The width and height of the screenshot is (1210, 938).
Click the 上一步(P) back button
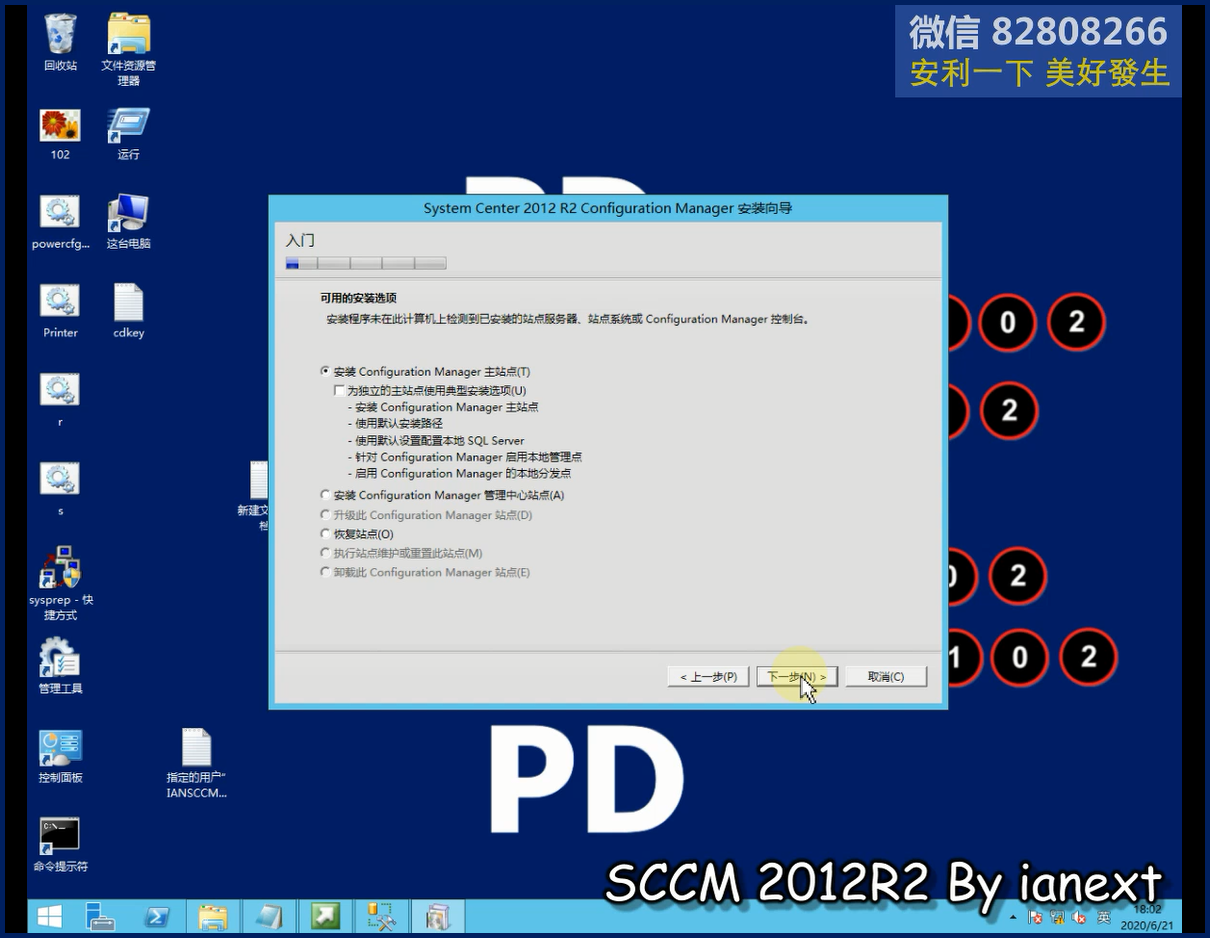pos(708,677)
